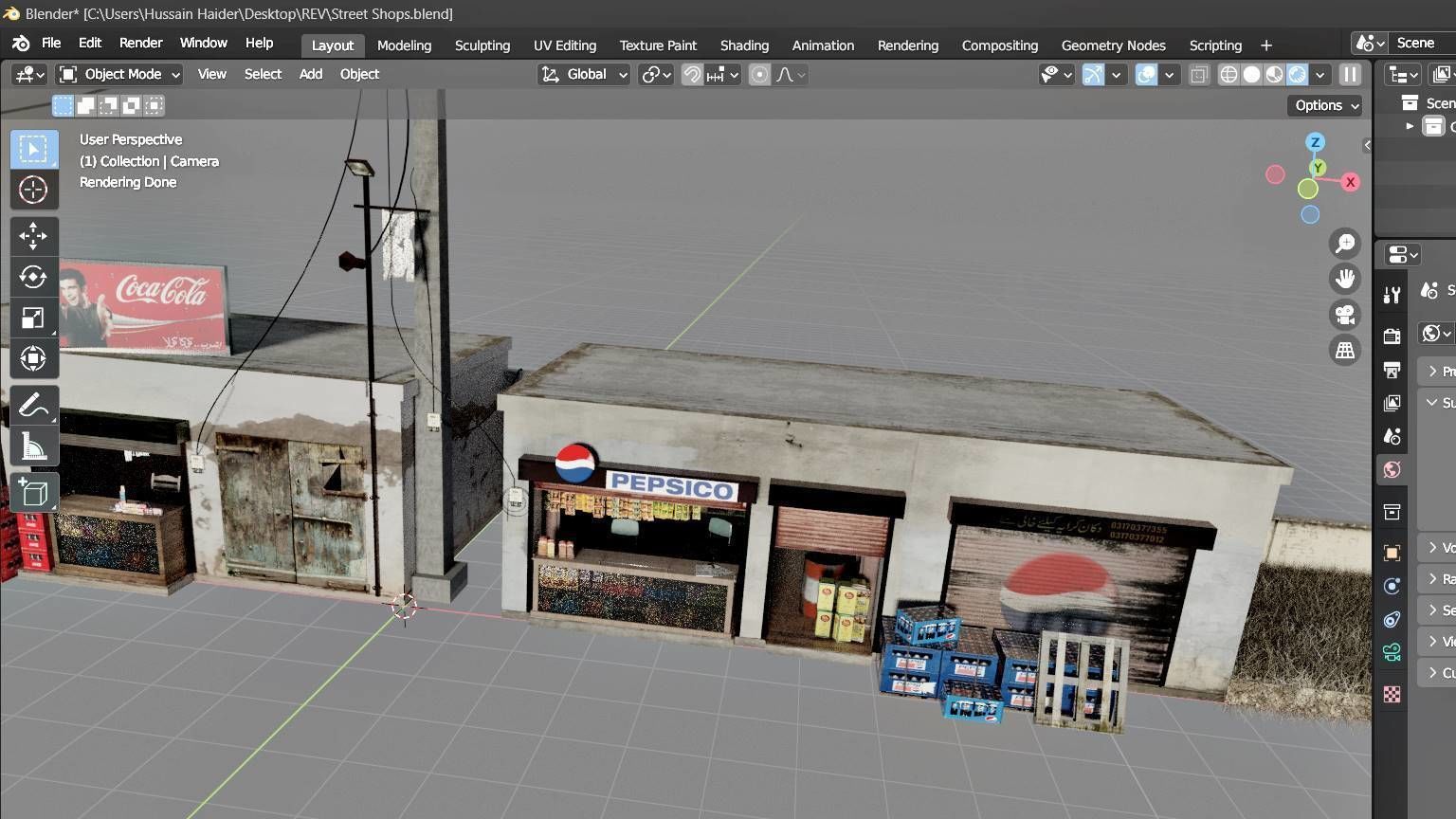Open the Scene properties tab

[x=1392, y=436]
